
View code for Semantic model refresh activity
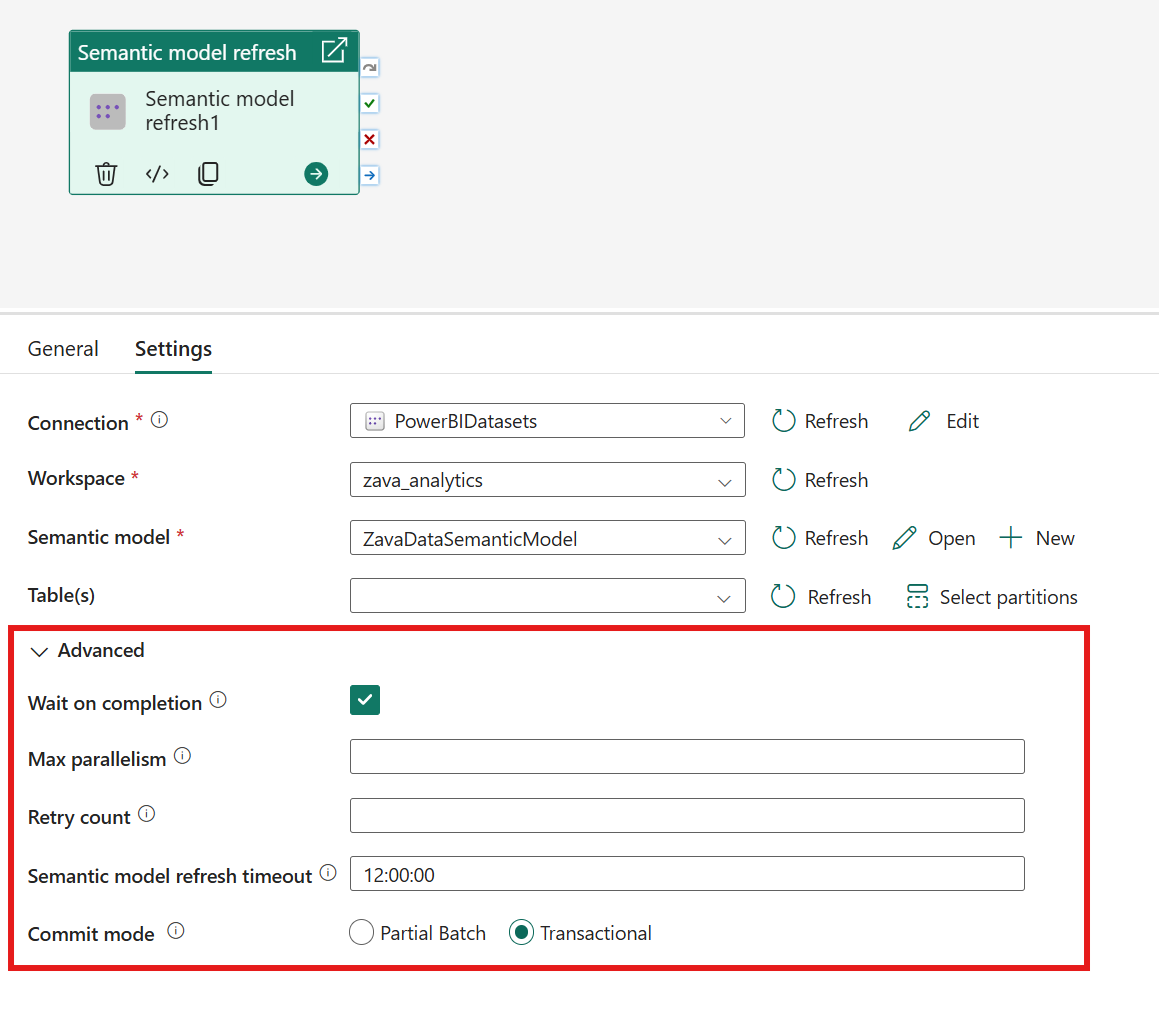tap(157, 174)
